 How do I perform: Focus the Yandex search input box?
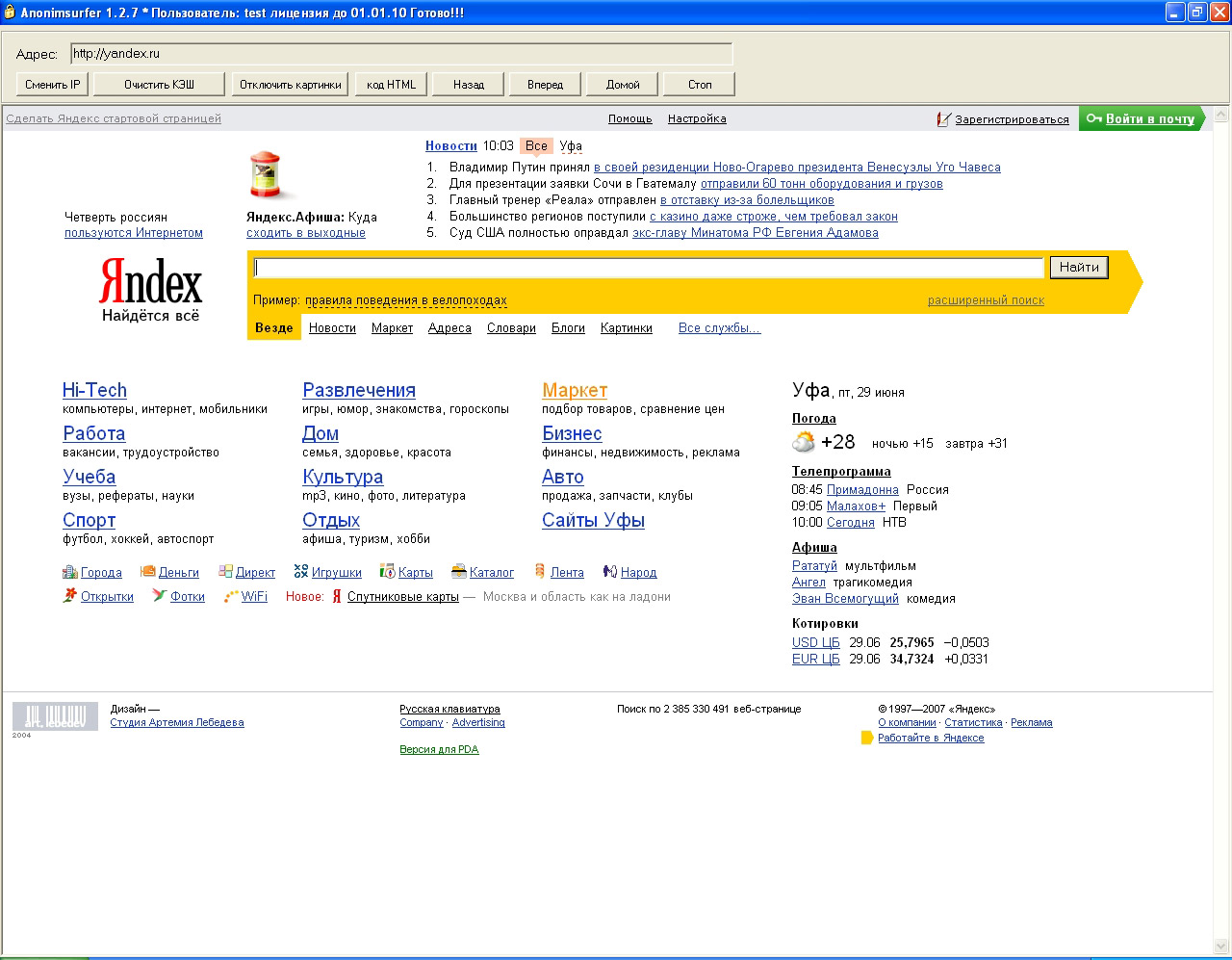[x=649, y=268]
